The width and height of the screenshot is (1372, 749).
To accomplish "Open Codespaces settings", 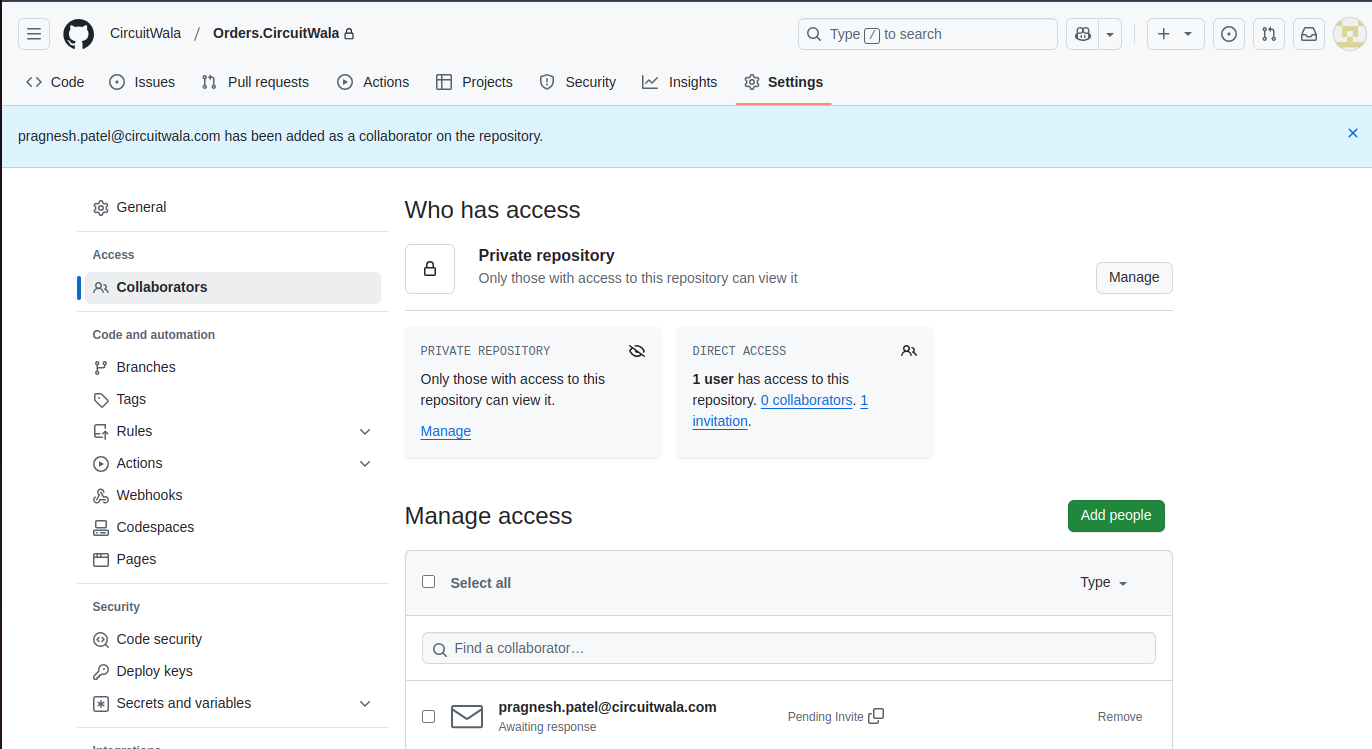I will [233, 527].
